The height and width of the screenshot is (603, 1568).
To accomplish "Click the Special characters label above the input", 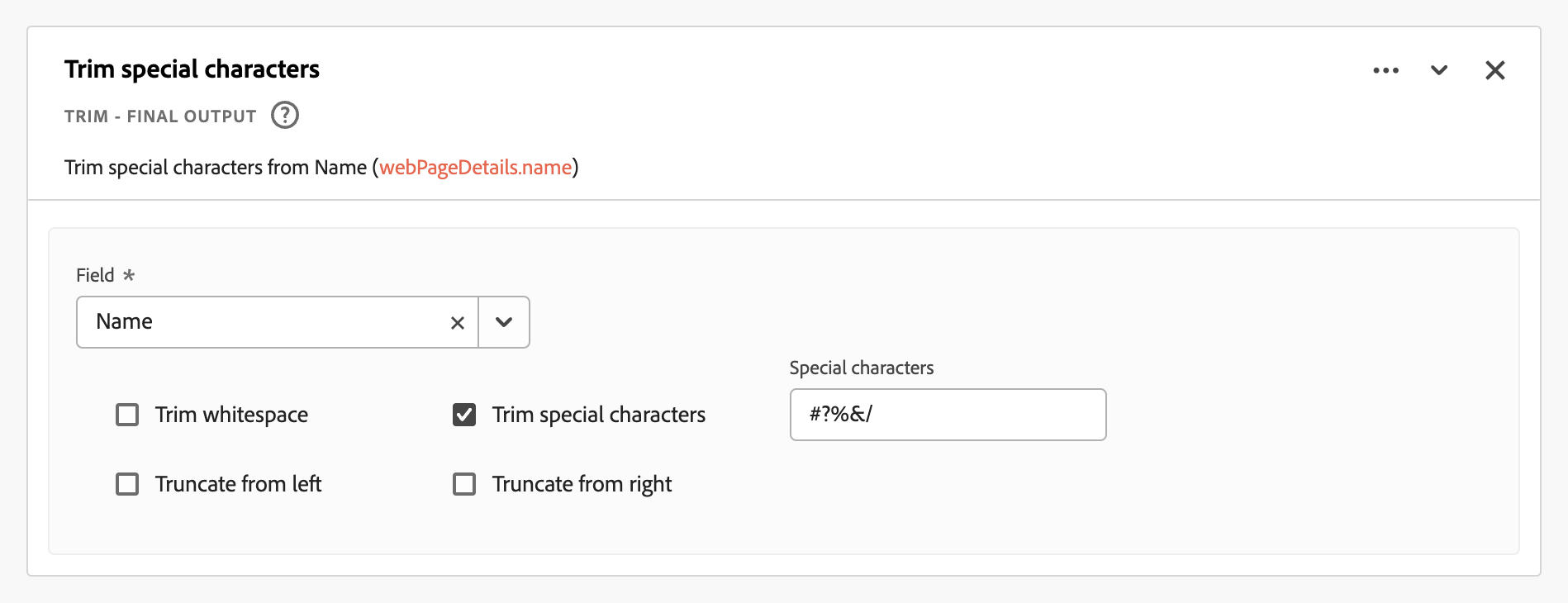I will [x=861, y=368].
